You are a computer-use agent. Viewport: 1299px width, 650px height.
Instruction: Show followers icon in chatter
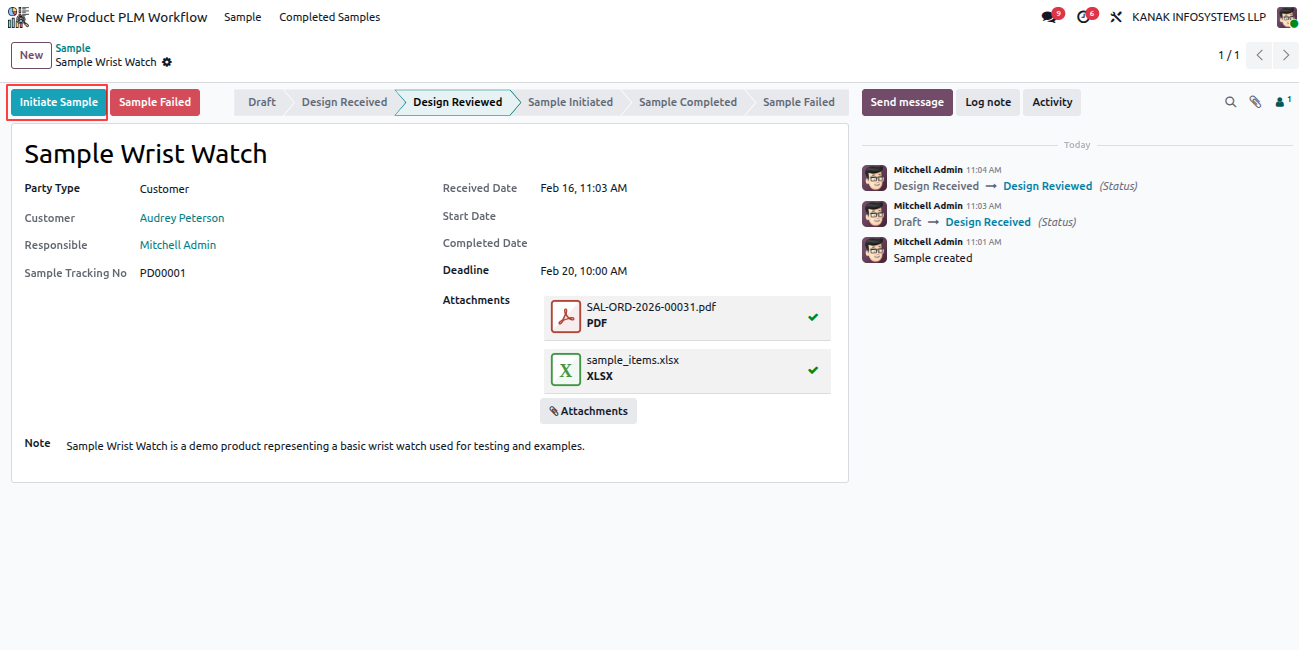pos(1282,102)
